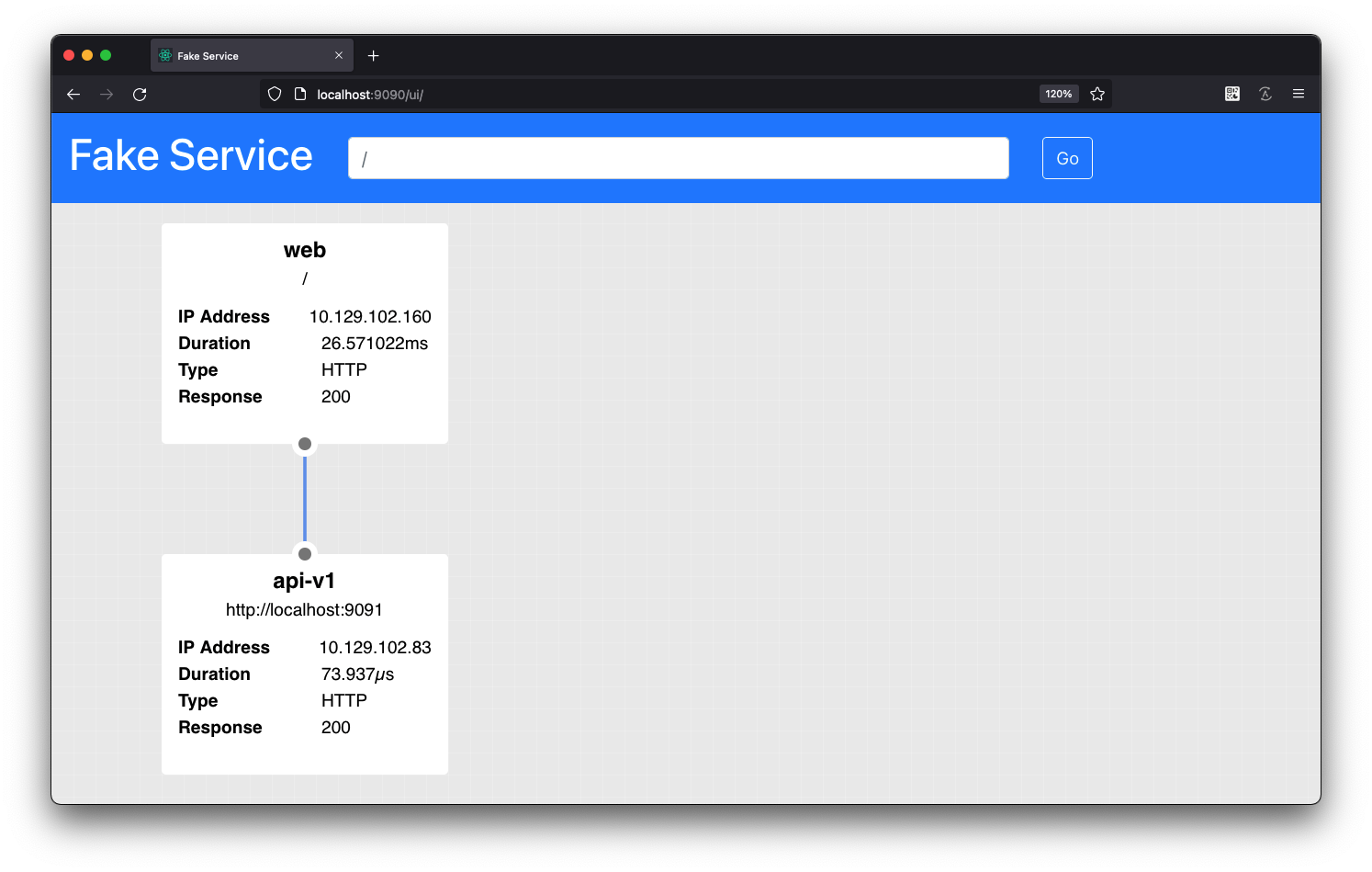The image size is (1372, 872).
Task: Click the translate extension icon in toolbar
Action: 1265,94
